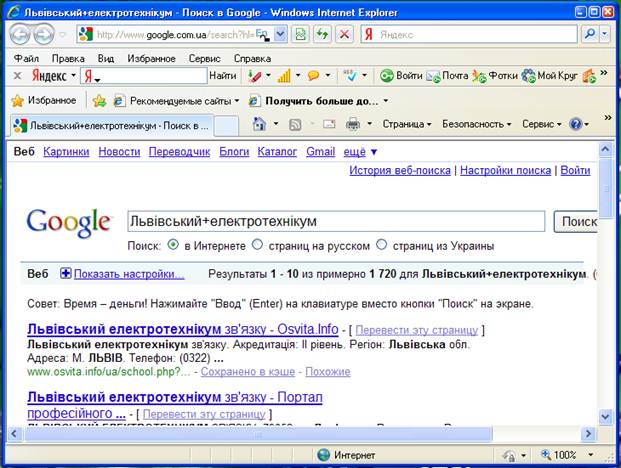Image resolution: width=621 pixels, height=468 pixels.
Task: Select the 'в Интернете' radio button
Action: (x=173, y=245)
